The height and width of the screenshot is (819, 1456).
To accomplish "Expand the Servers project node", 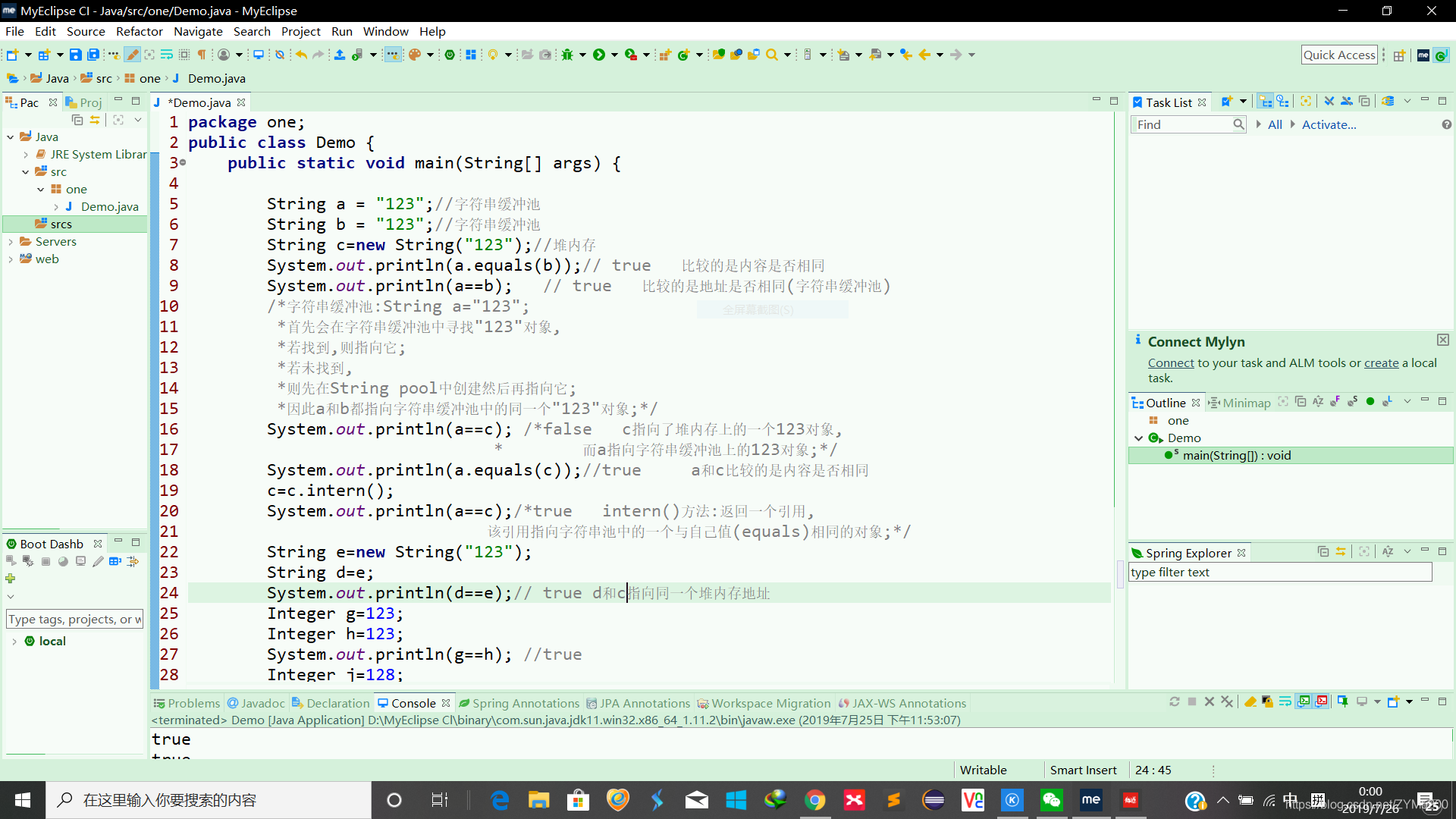I will (x=10, y=242).
